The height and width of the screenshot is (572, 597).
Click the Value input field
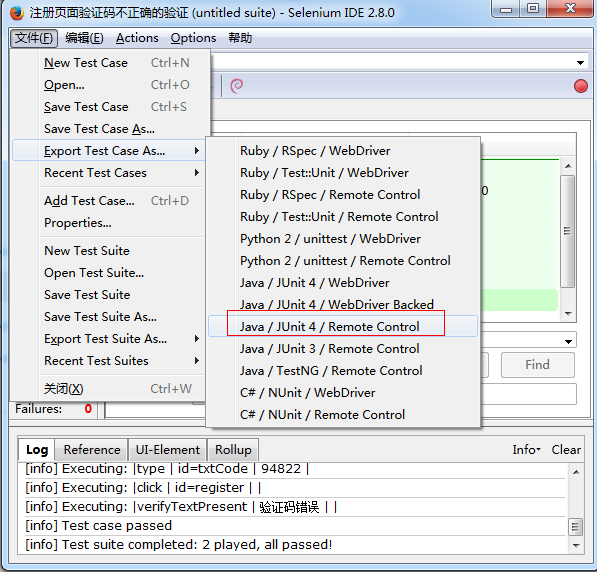[528, 394]
